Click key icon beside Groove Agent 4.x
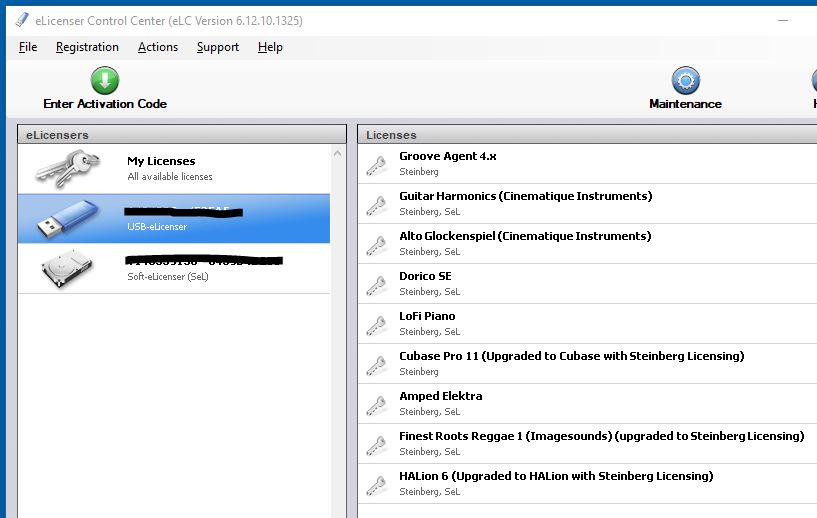Image resolution: width=817 pixels, height=518 pixels. (x=376, y=165)
